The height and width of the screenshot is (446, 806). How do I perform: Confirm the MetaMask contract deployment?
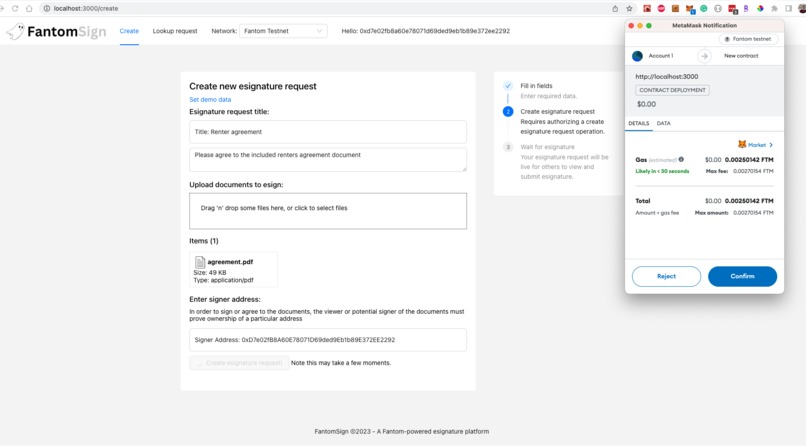point(742,276)
